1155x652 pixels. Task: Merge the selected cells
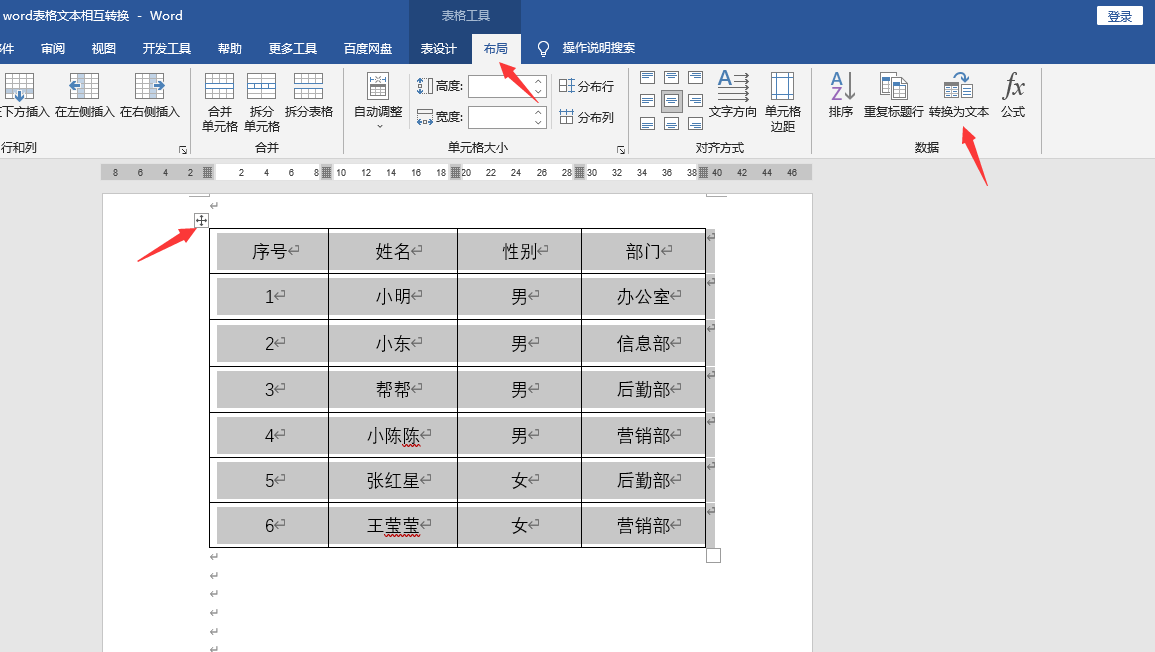220,102
